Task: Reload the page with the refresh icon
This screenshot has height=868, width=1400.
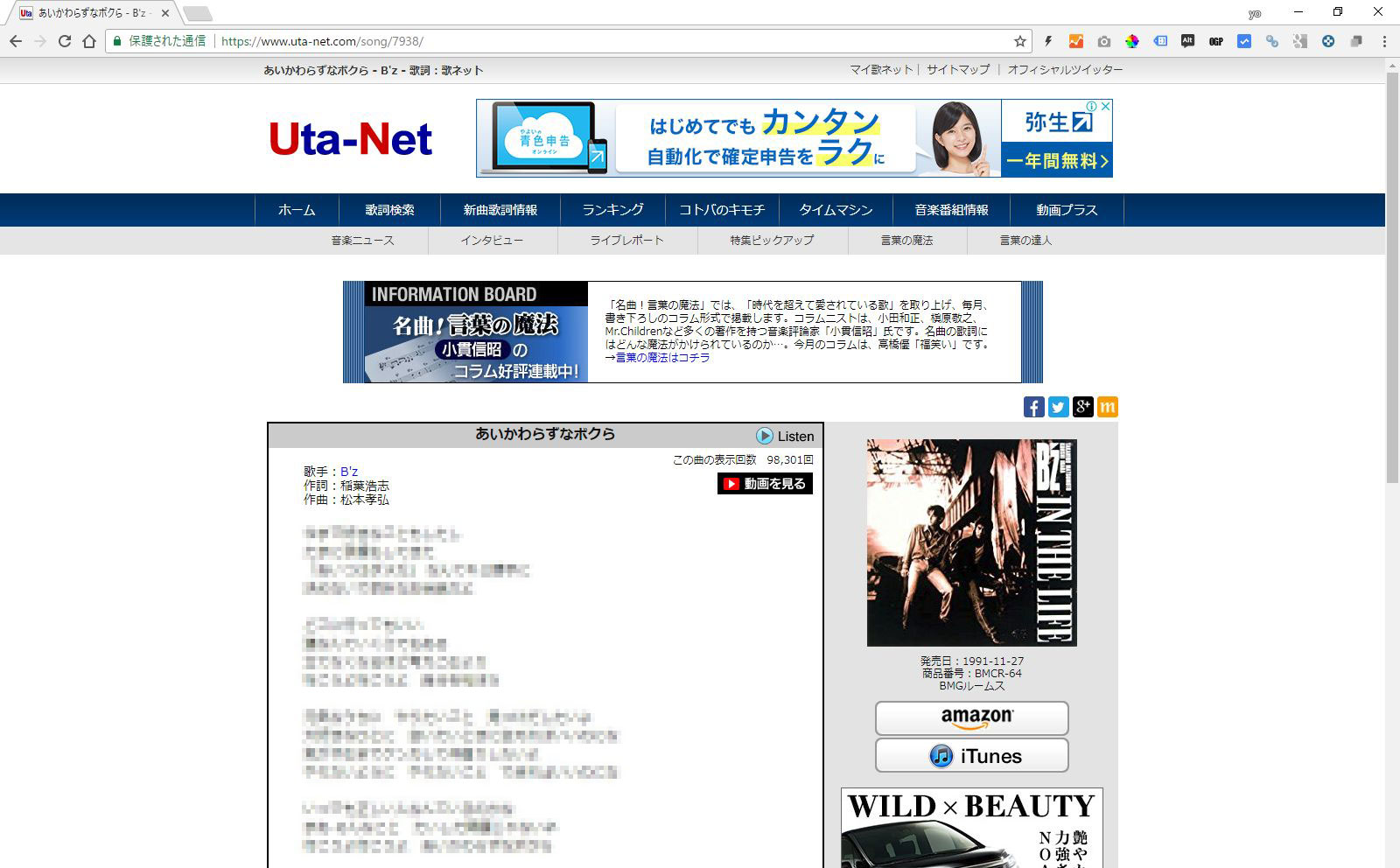Action: point(65,41)
